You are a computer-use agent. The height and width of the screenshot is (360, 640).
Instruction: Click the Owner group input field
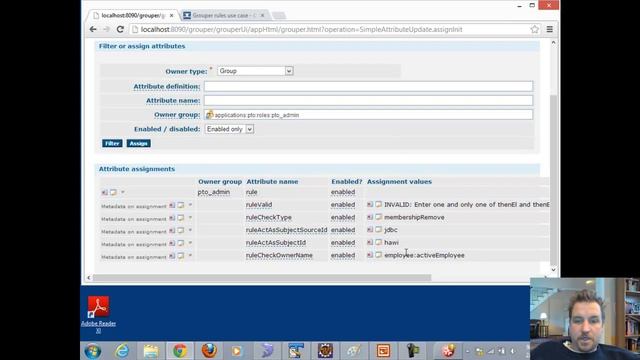tap(368, 115)
